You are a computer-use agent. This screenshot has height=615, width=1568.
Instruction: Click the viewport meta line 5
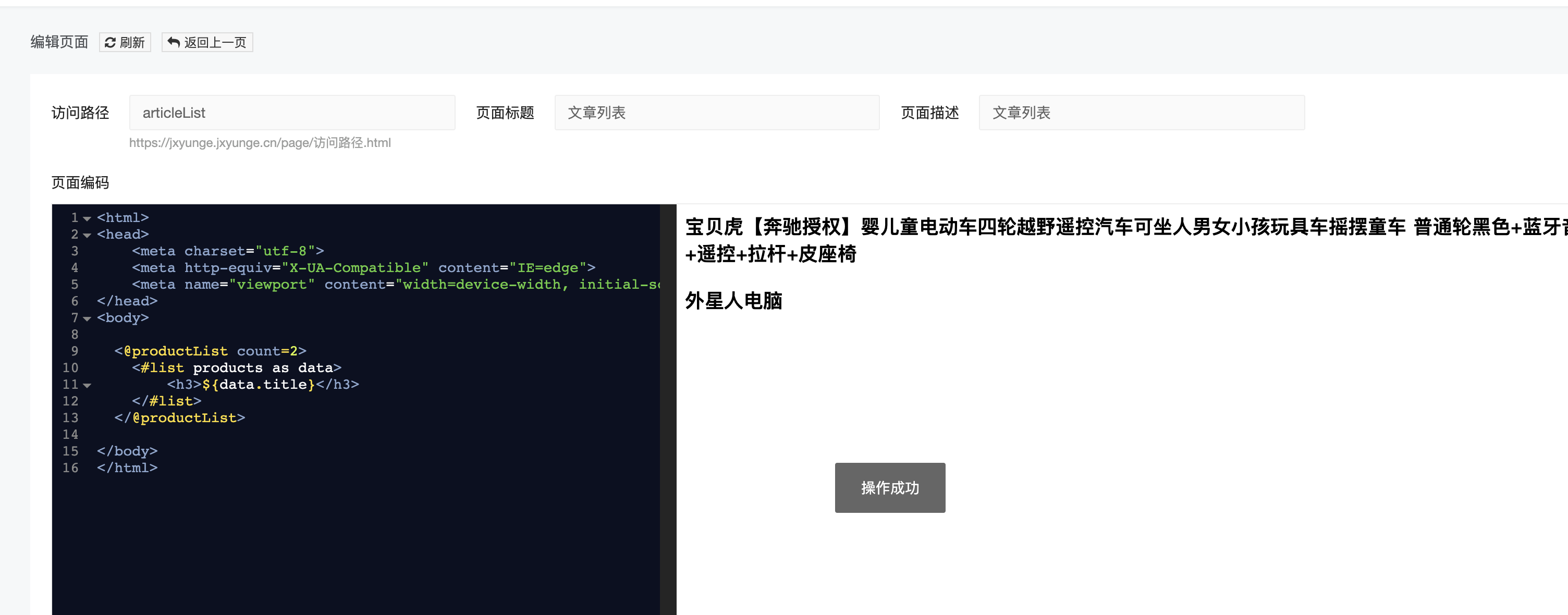point(396,284)
